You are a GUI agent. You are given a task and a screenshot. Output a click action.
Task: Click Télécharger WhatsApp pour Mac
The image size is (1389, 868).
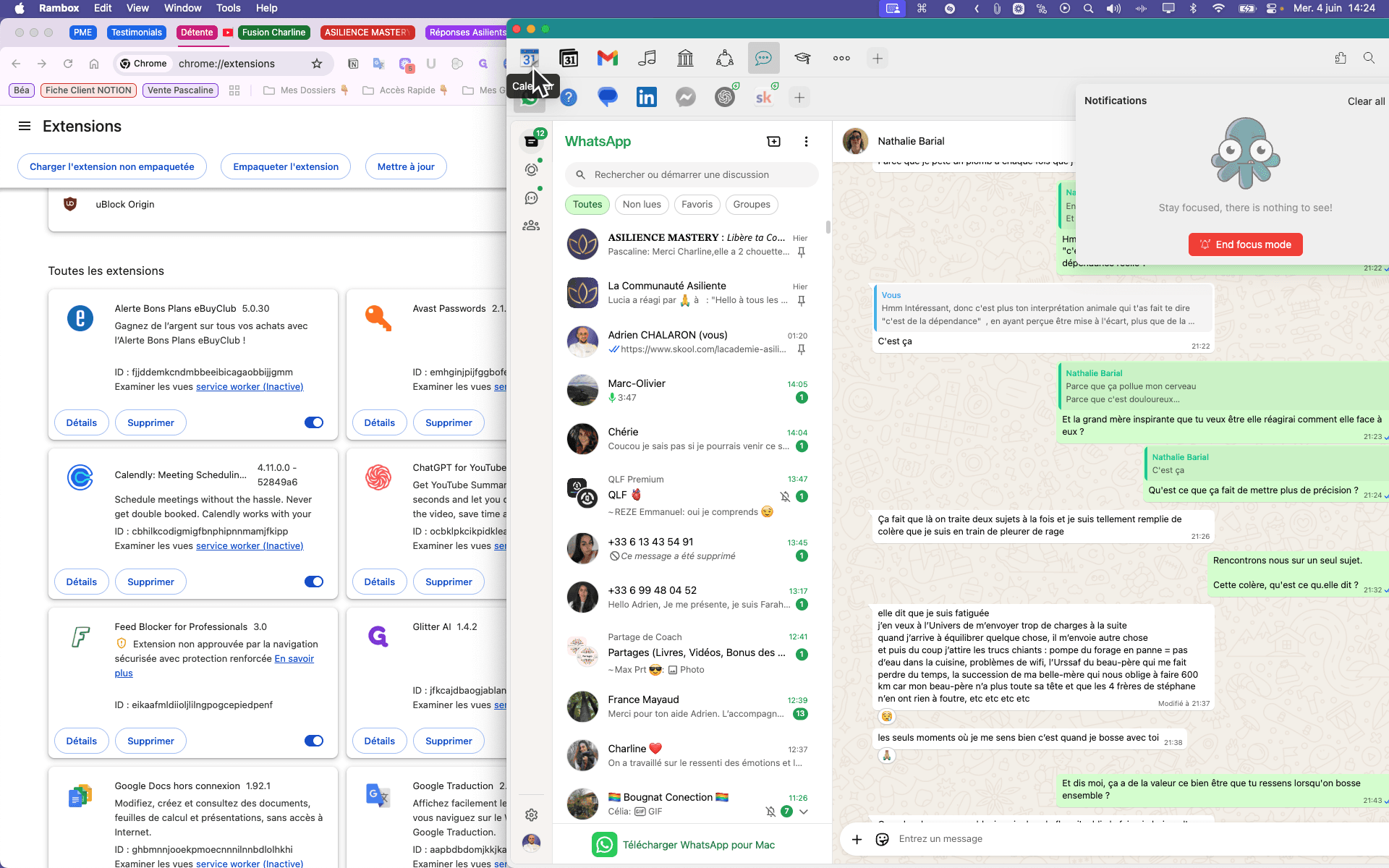click(x=684, y=845)
